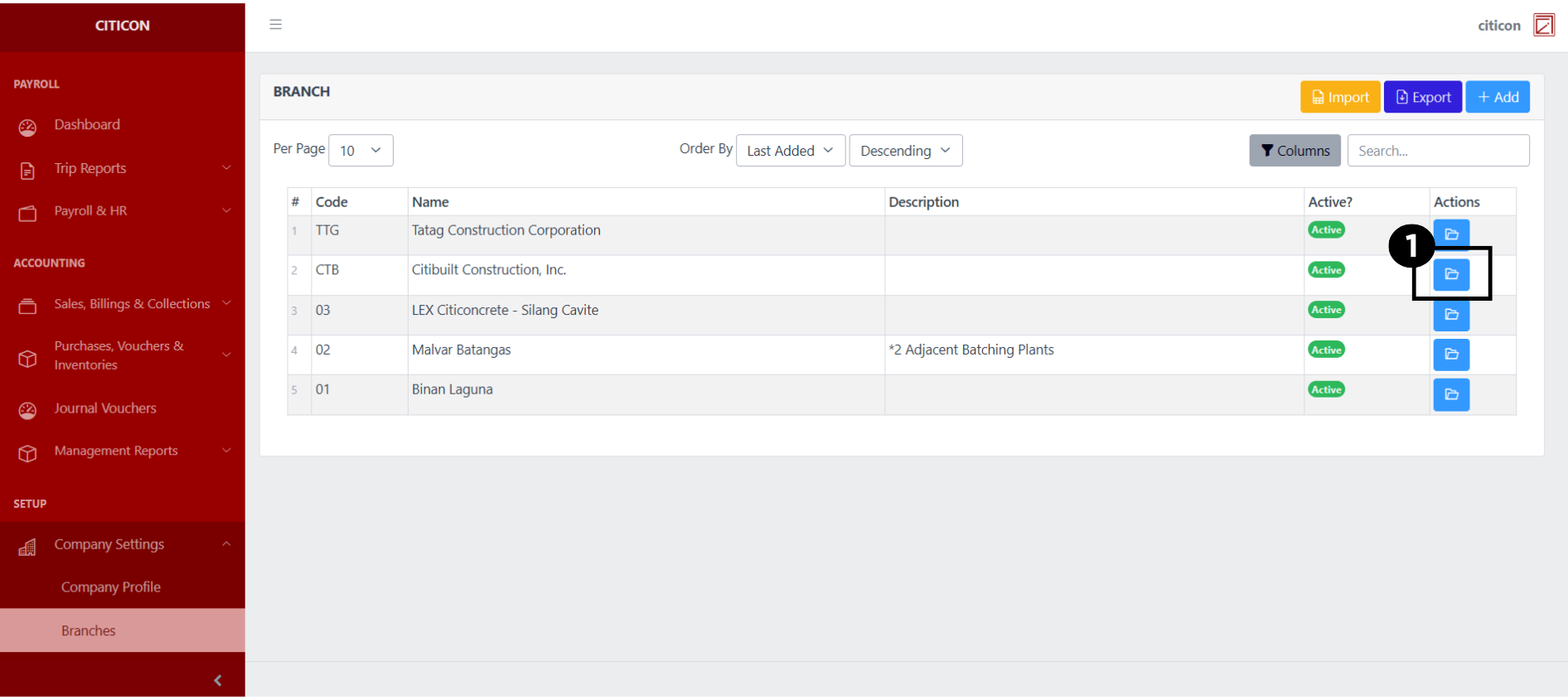Open the Malvar Batangas row folder icon

(x=1451, y=355)
